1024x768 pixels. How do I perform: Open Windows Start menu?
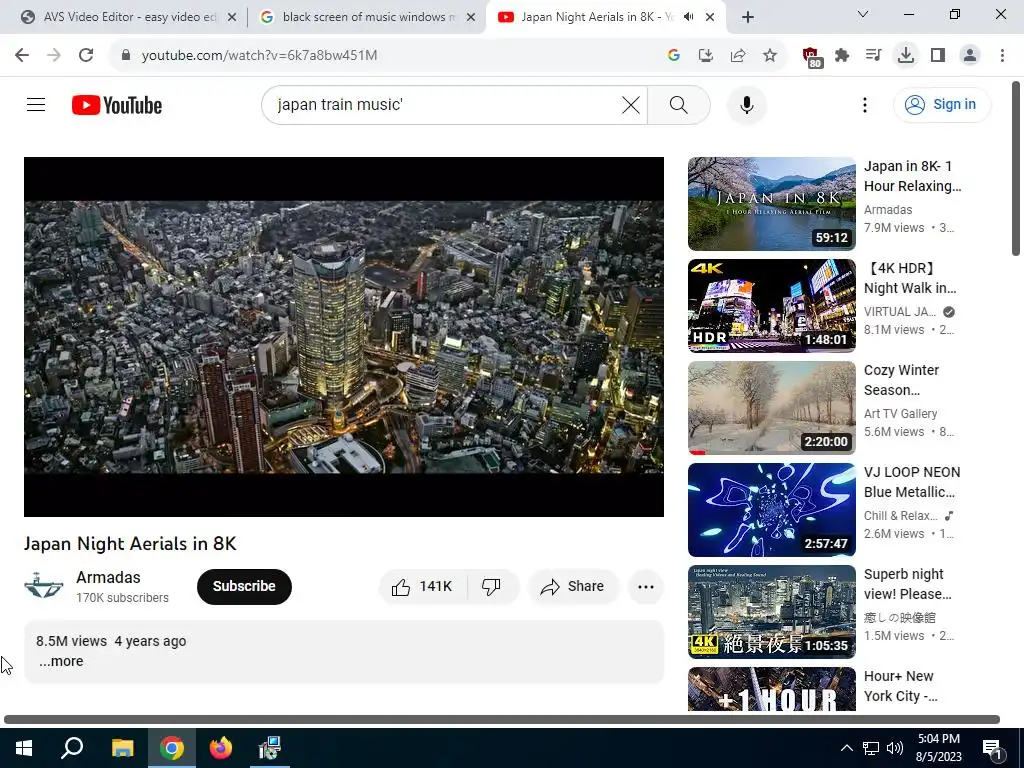24,748
